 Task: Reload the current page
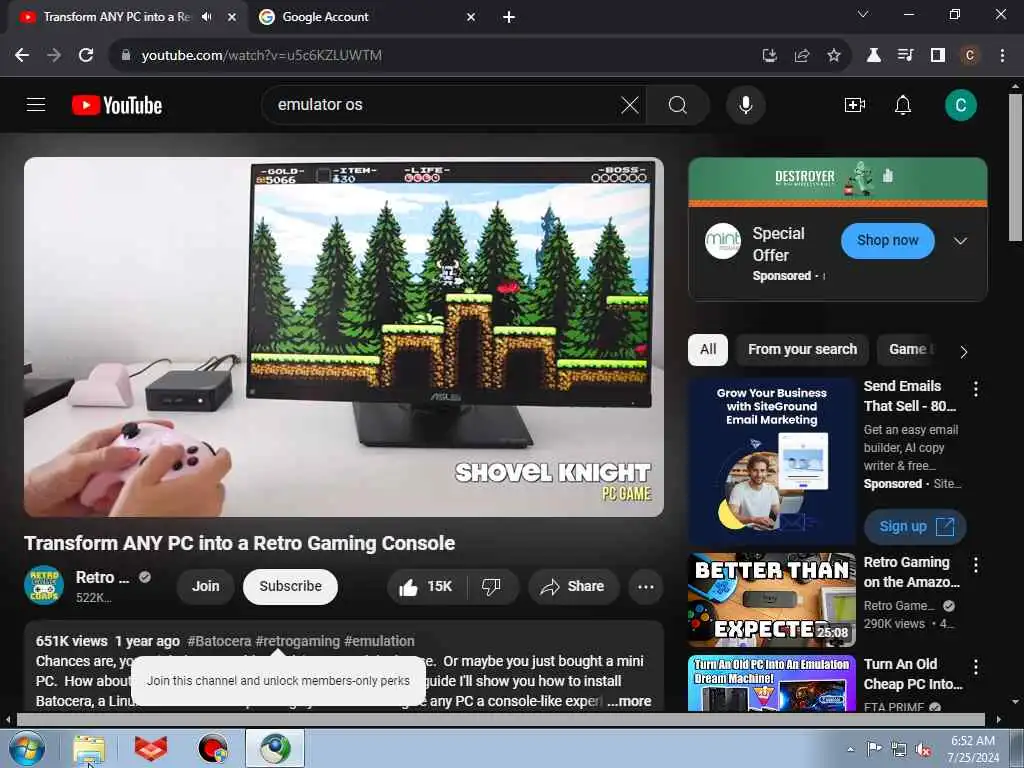(x=86, y=56)
